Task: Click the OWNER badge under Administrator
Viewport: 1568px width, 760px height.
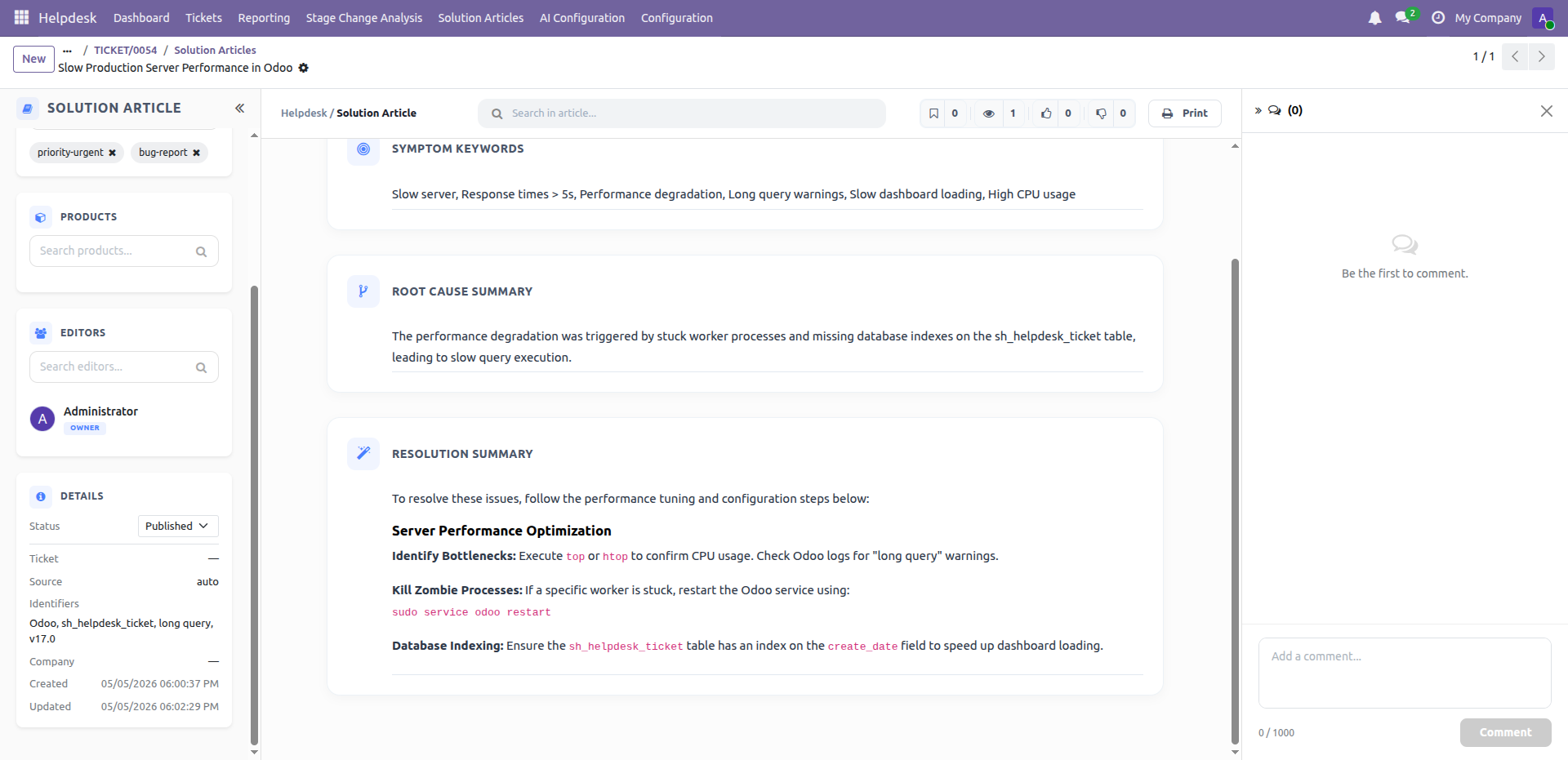Action: (x=85, y=428)
